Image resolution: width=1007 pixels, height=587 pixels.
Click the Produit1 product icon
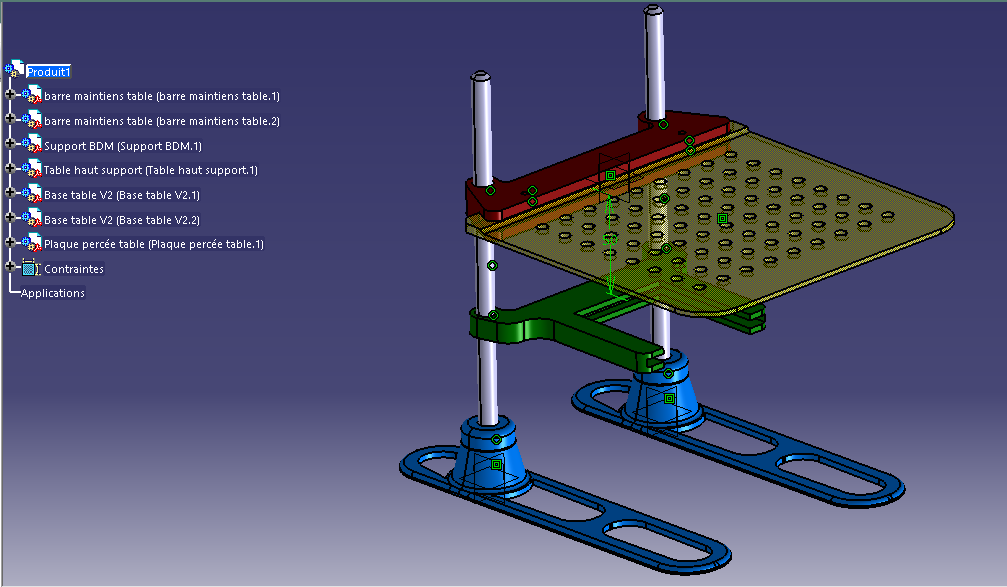click(15, 69)
